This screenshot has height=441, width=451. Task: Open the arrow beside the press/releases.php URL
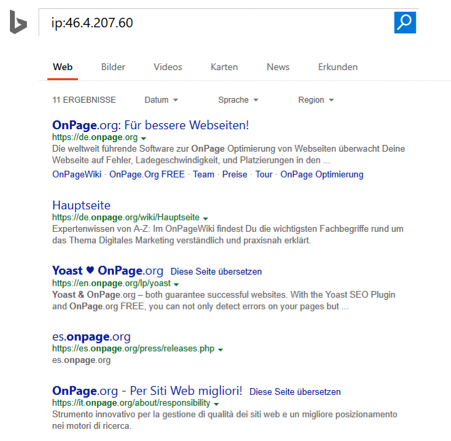tap(220, 349)
